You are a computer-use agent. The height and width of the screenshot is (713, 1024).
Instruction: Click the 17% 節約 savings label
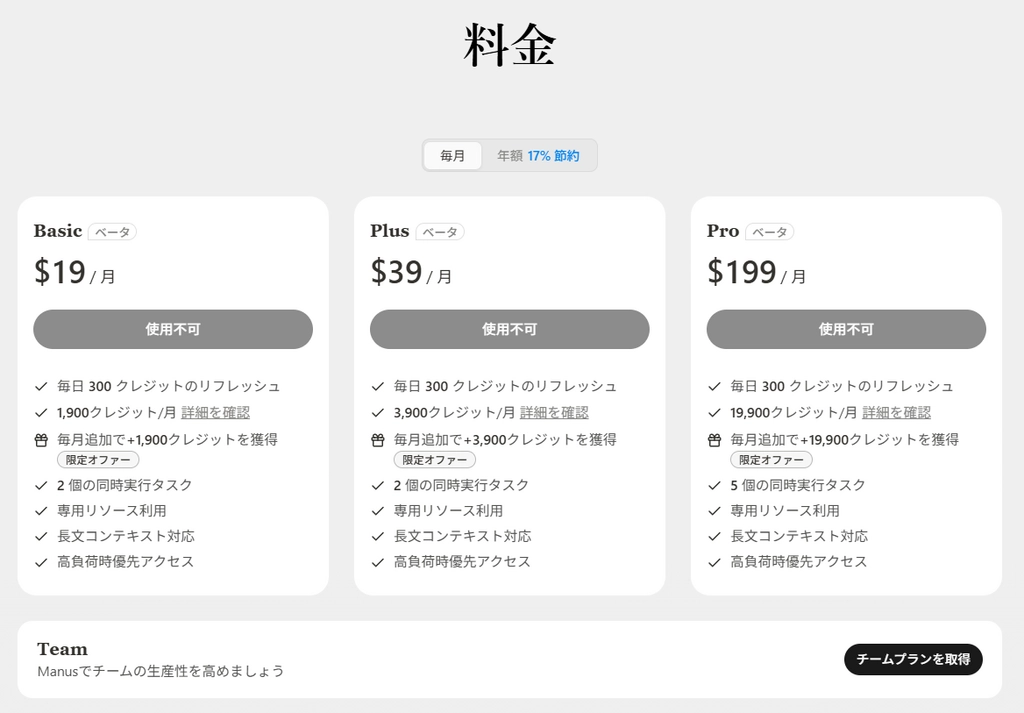pyautogui.click(x=553, y=156)
